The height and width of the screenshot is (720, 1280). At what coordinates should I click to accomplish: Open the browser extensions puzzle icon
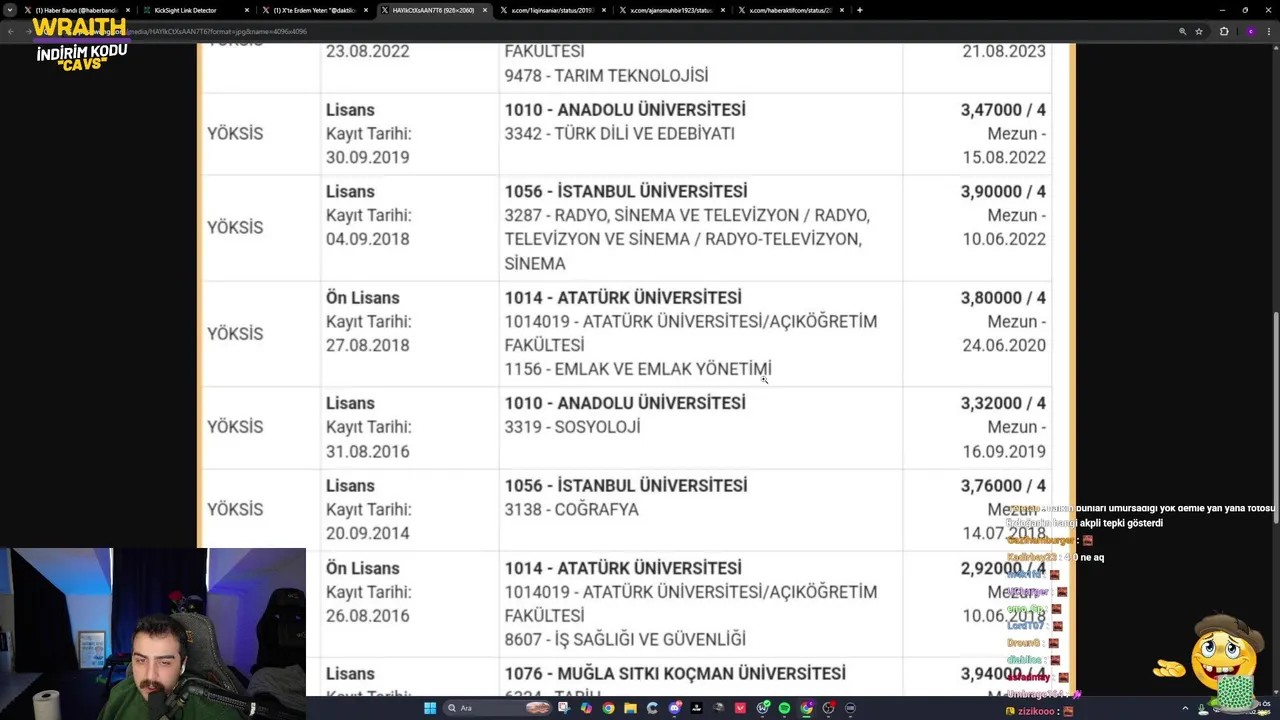1224,31
